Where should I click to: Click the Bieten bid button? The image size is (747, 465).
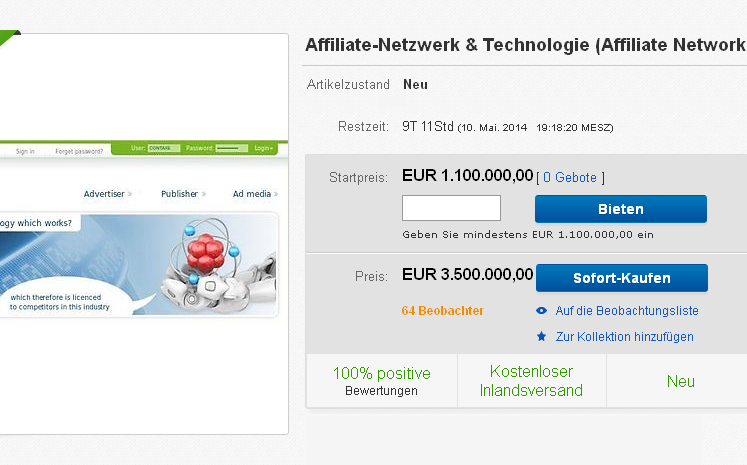tap(620, 209)
